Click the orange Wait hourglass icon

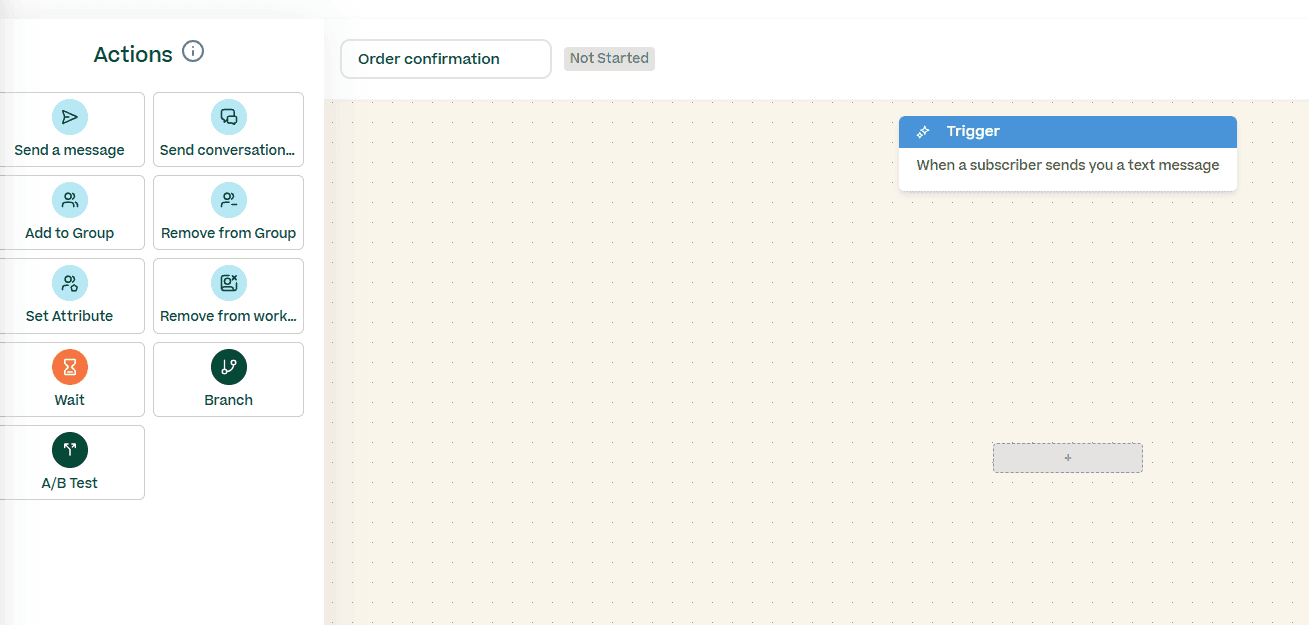pos(70,367)
